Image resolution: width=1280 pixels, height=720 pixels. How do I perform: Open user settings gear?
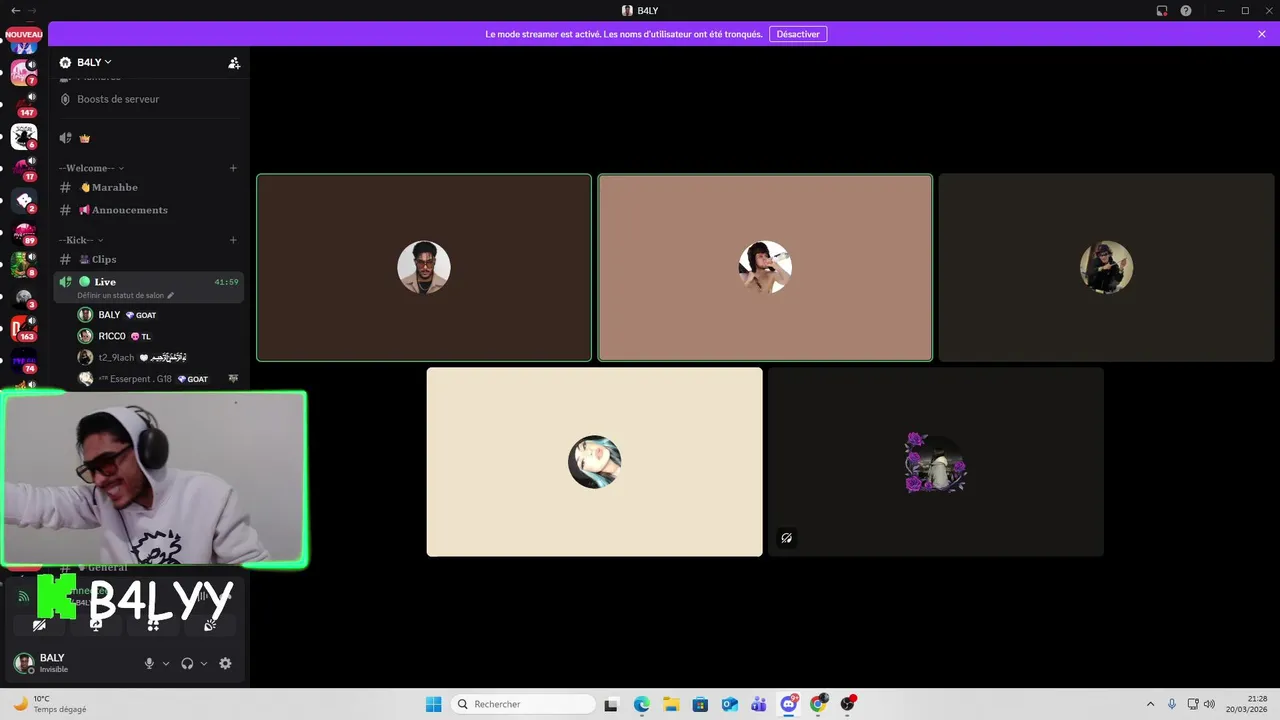tap(225, 663)
